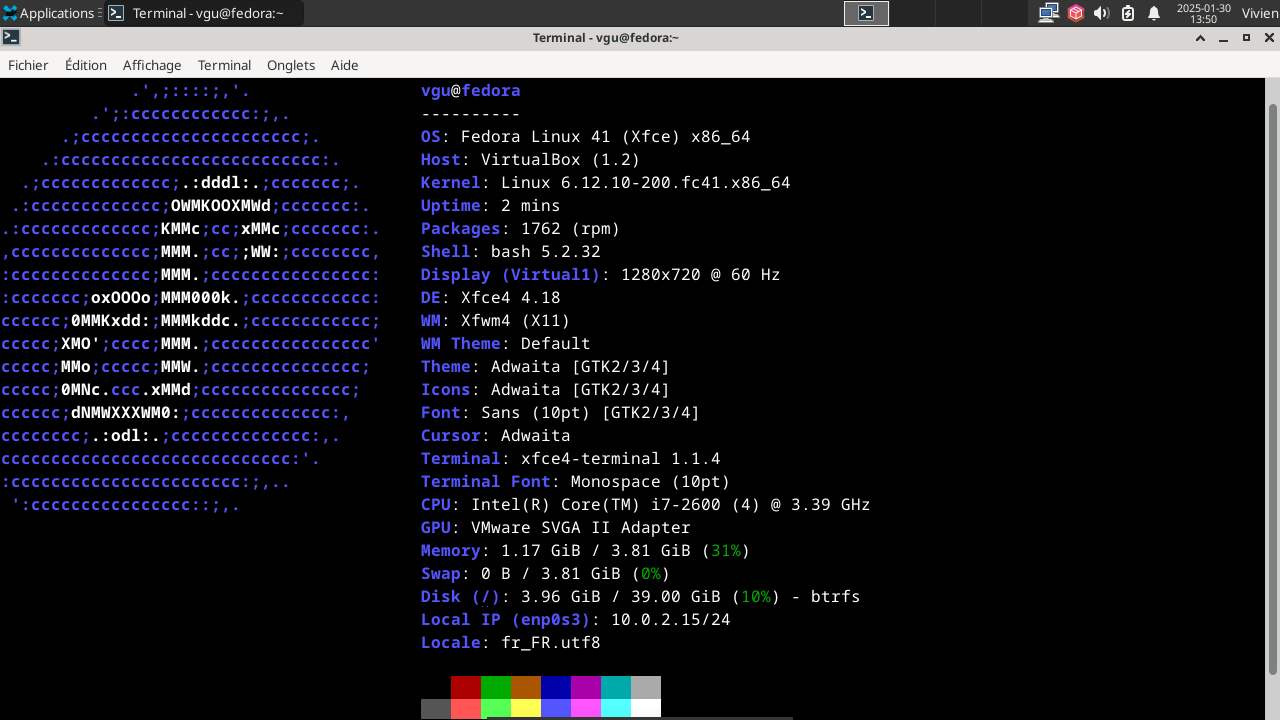Click the Kernel value 'Linux 6.12.10-200.fc41.x86_64'

click(646, 182)
